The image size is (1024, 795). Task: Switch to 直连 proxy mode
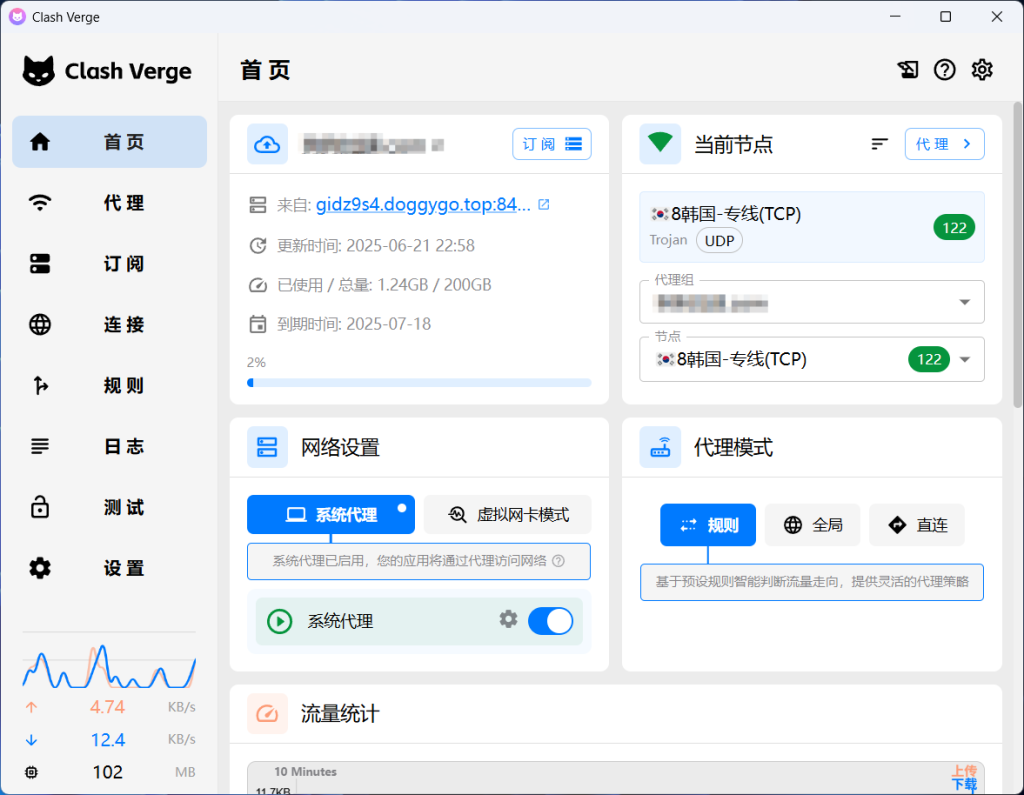point(916,525)
